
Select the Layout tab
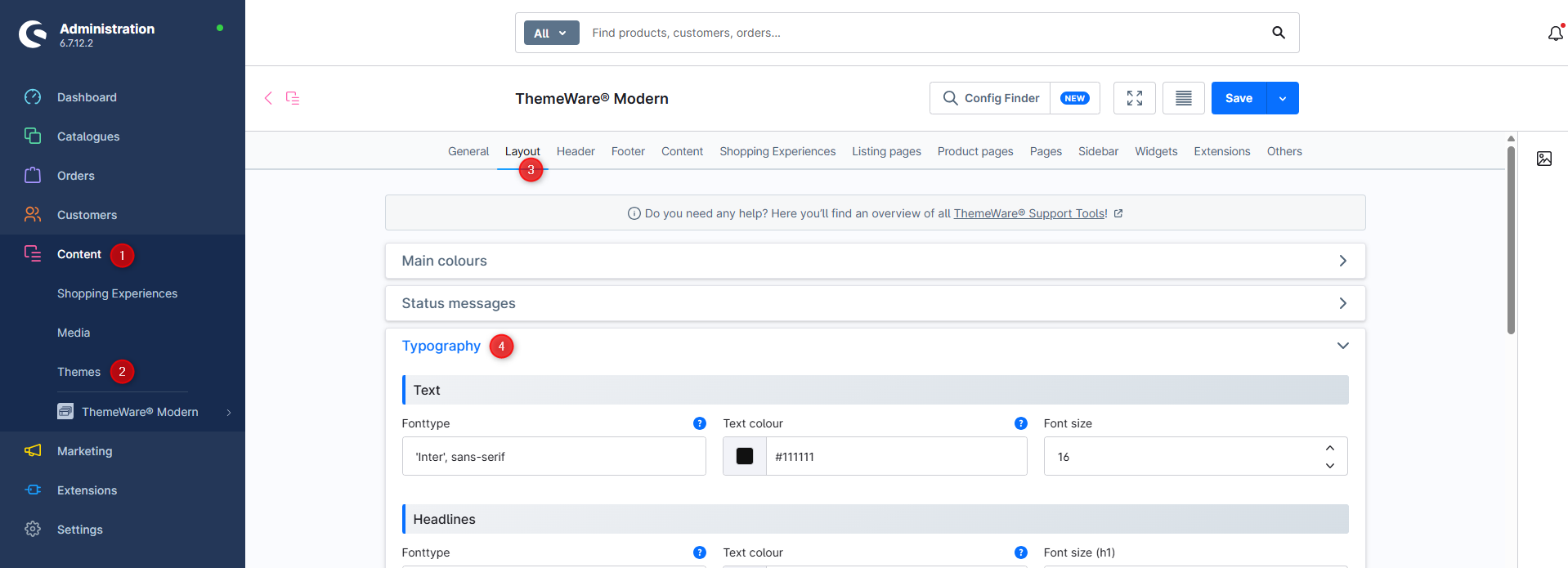pos(522,151)
